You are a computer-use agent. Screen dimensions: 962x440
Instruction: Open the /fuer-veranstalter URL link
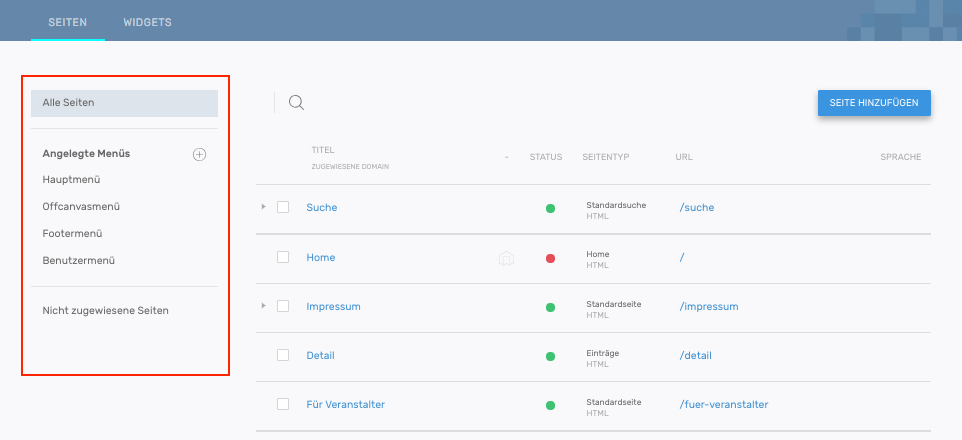coord(723,404)
